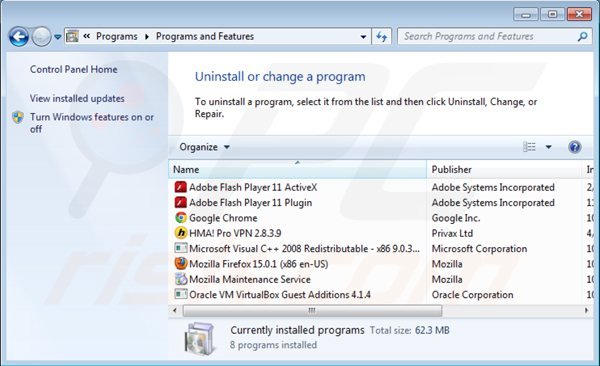
Task: Select Mozilla Maintenance Service entry
Action: click(x=250, y=279)
